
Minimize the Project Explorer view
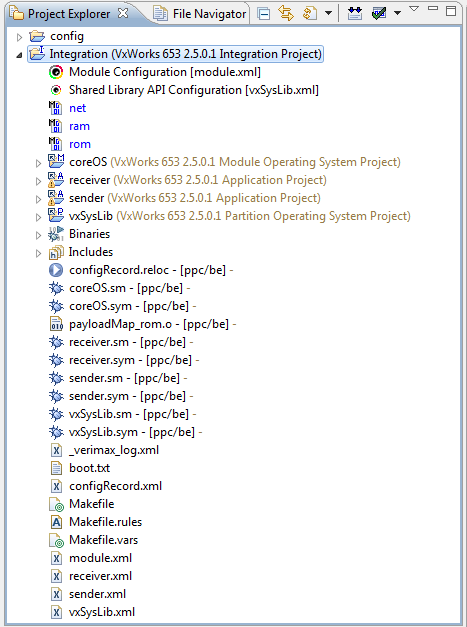433,8
